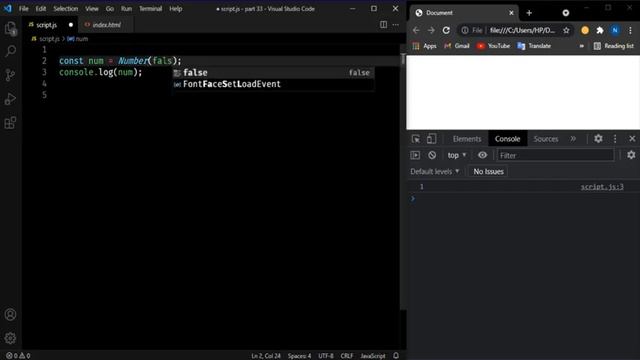Switch to the Elements DevTools tab

click(x=467, y=139)
